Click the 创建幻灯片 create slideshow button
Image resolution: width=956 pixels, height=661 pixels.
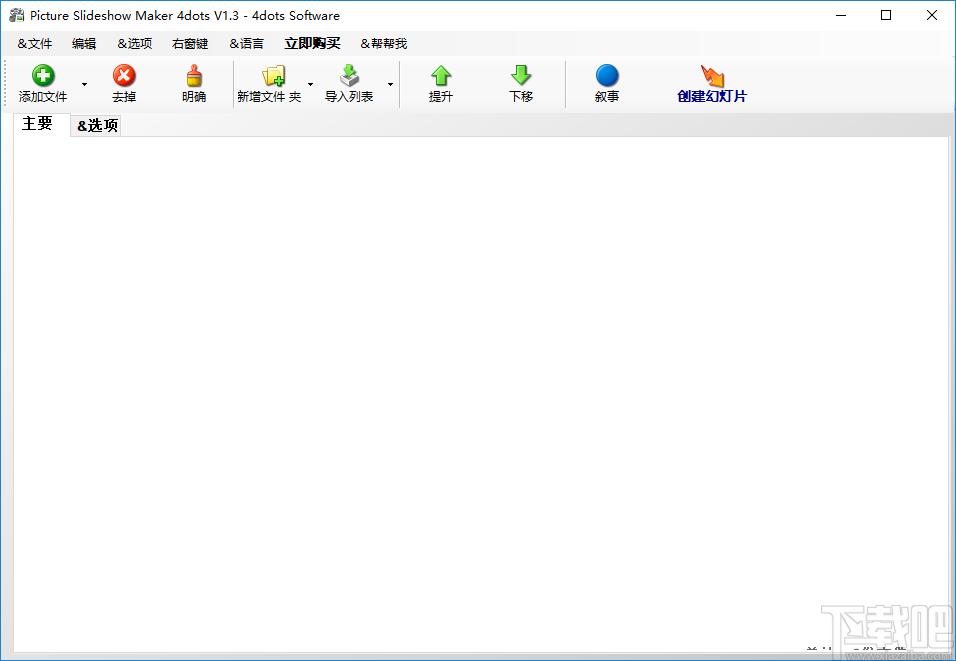(x=712, y=84)
